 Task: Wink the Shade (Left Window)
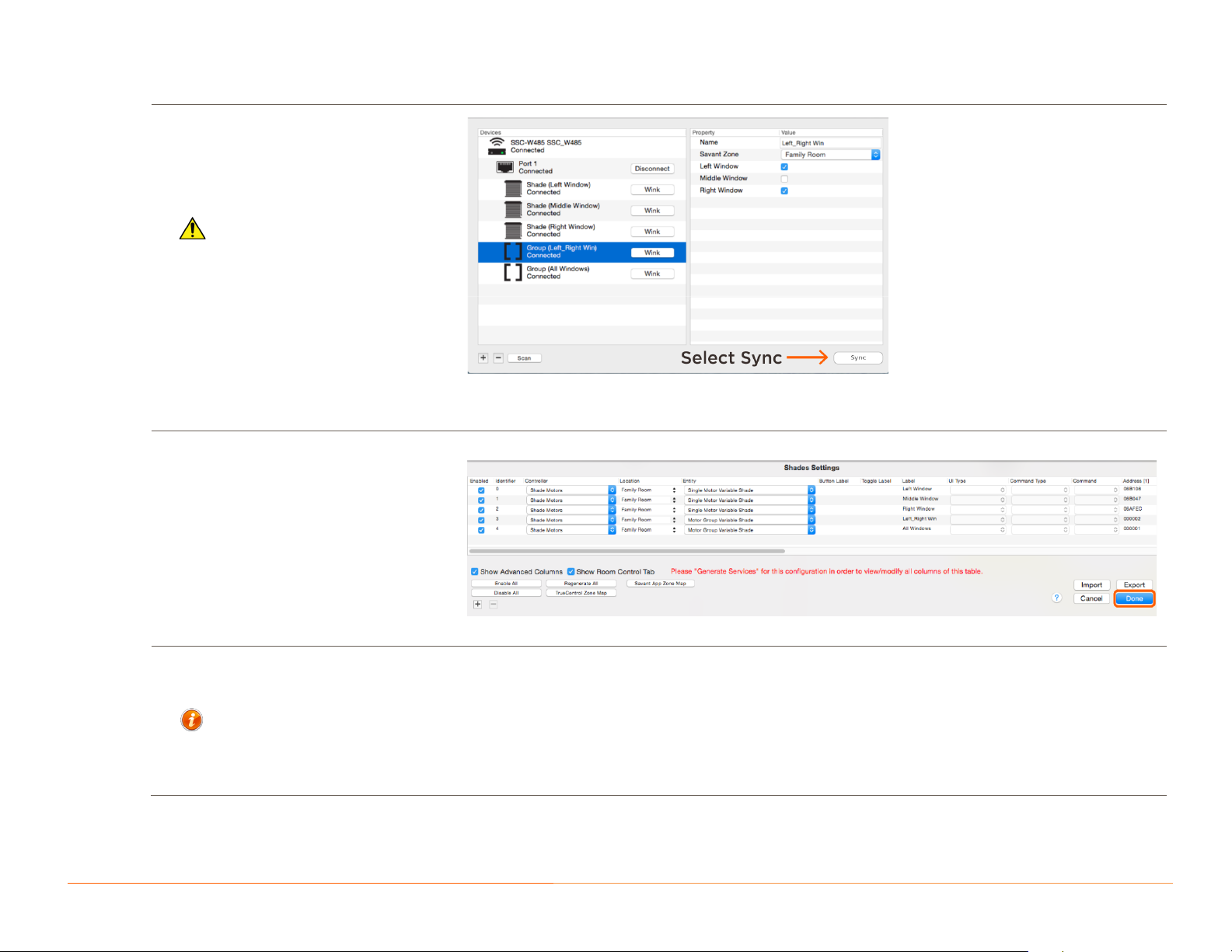[x=652, y=190]
